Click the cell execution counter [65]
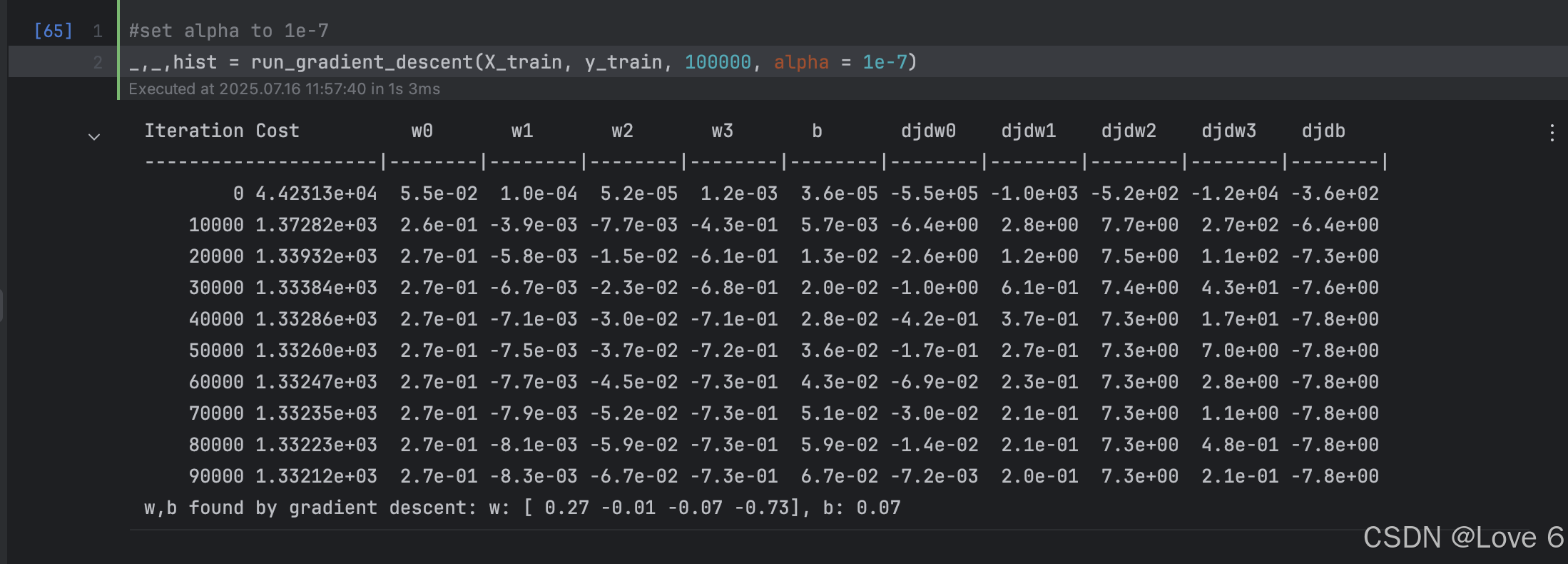1568x564 pixels. point(54,31)
